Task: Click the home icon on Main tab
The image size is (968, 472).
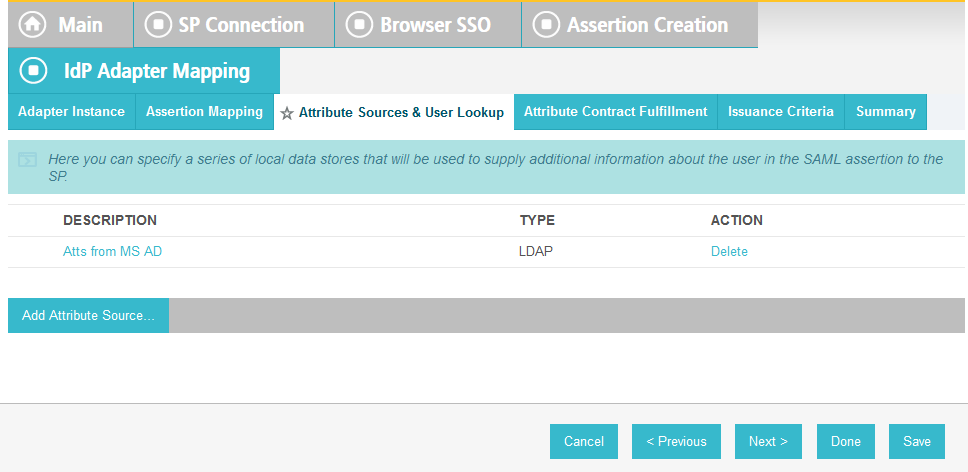Action: (32, 25)
